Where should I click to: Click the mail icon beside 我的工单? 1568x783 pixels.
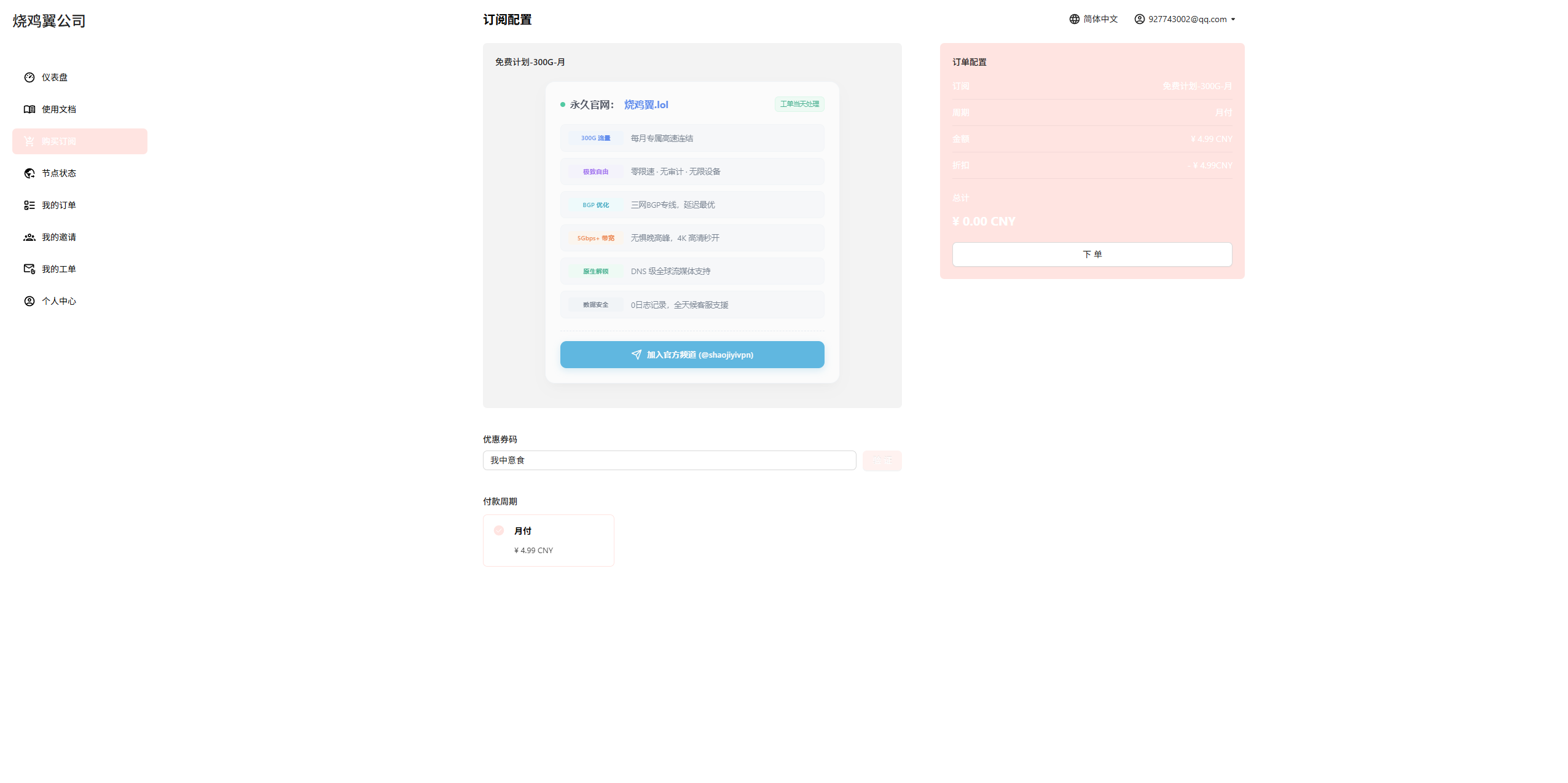tap(29, 269)
